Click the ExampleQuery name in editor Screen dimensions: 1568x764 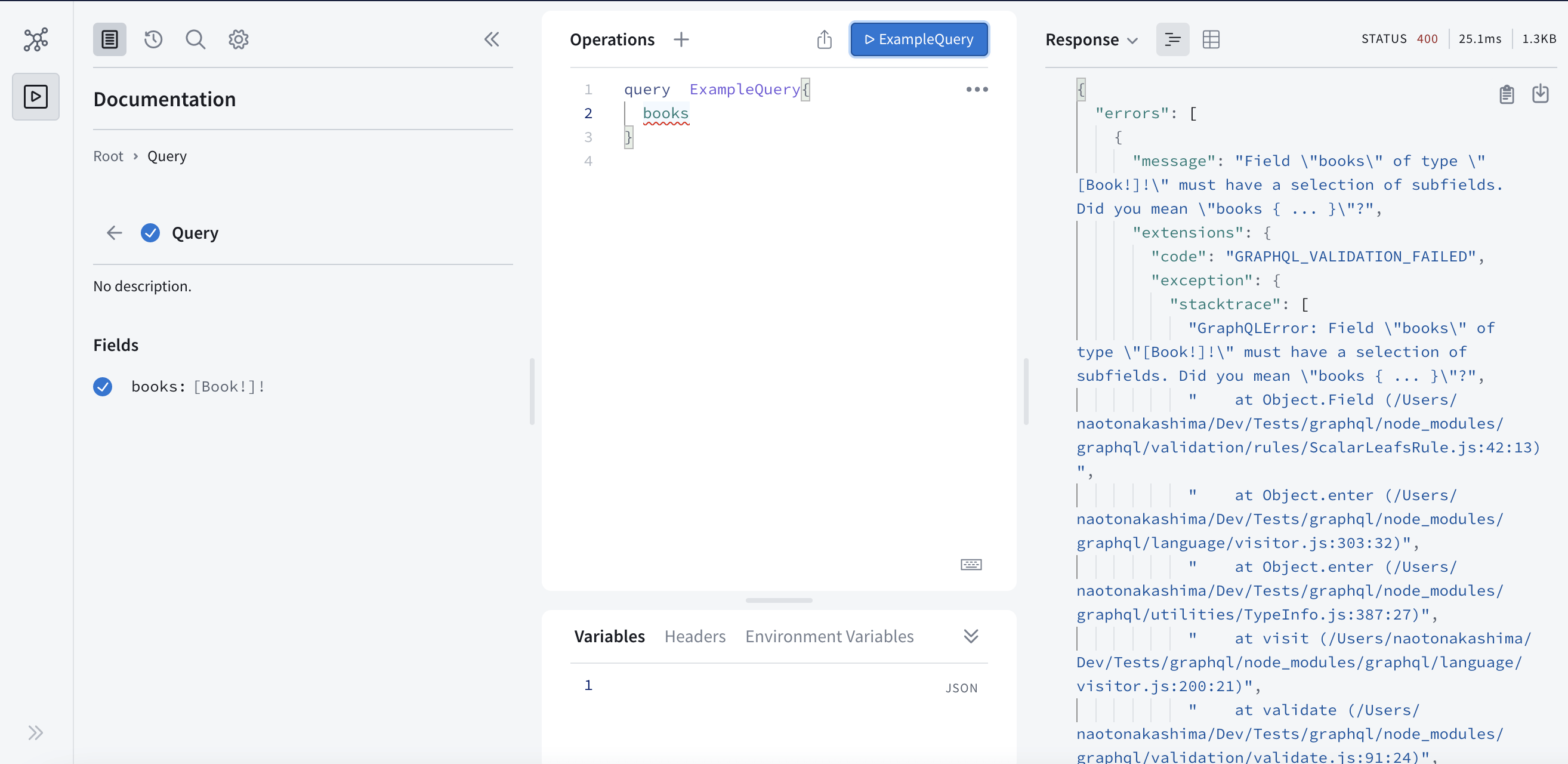[x=745, y=90]
